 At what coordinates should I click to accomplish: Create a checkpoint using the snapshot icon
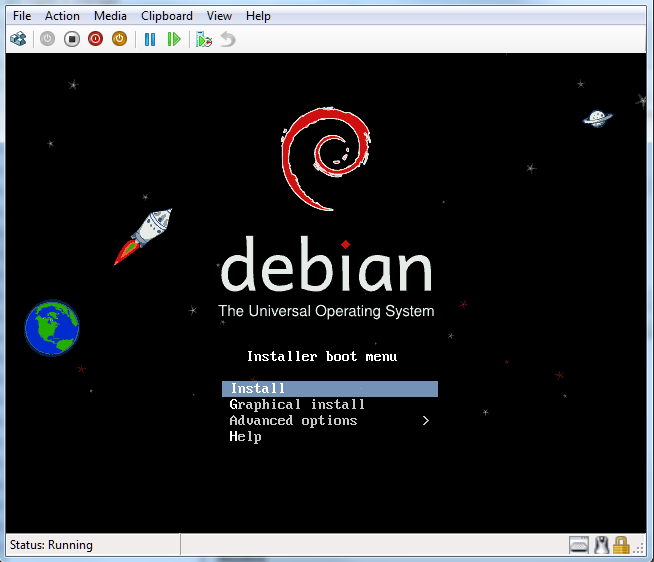[204, 40]
